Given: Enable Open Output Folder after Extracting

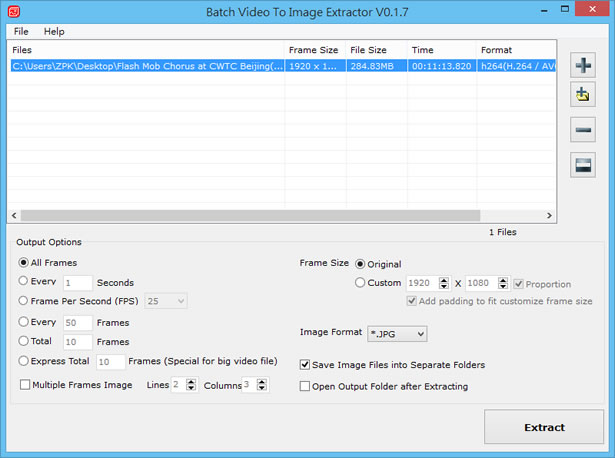Looking at the screenshot, I should point(305,386).
